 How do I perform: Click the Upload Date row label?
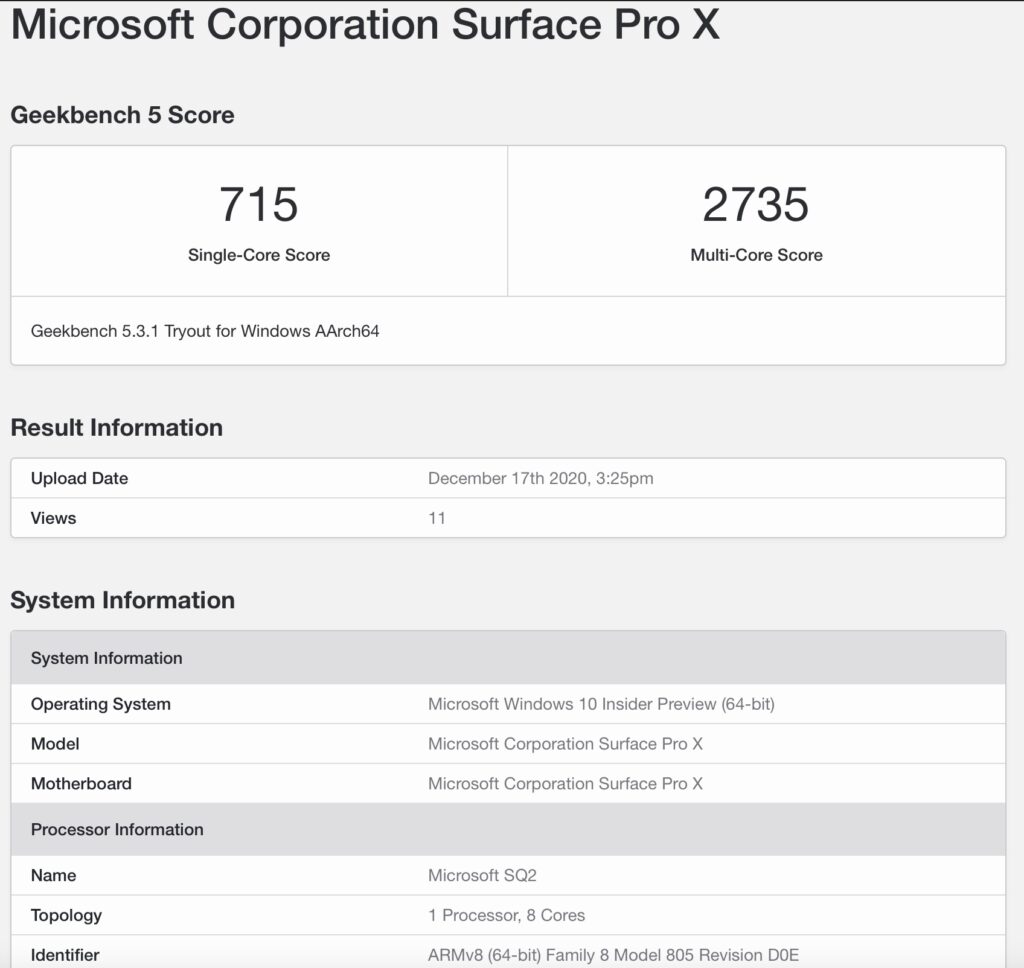(79, 478)
